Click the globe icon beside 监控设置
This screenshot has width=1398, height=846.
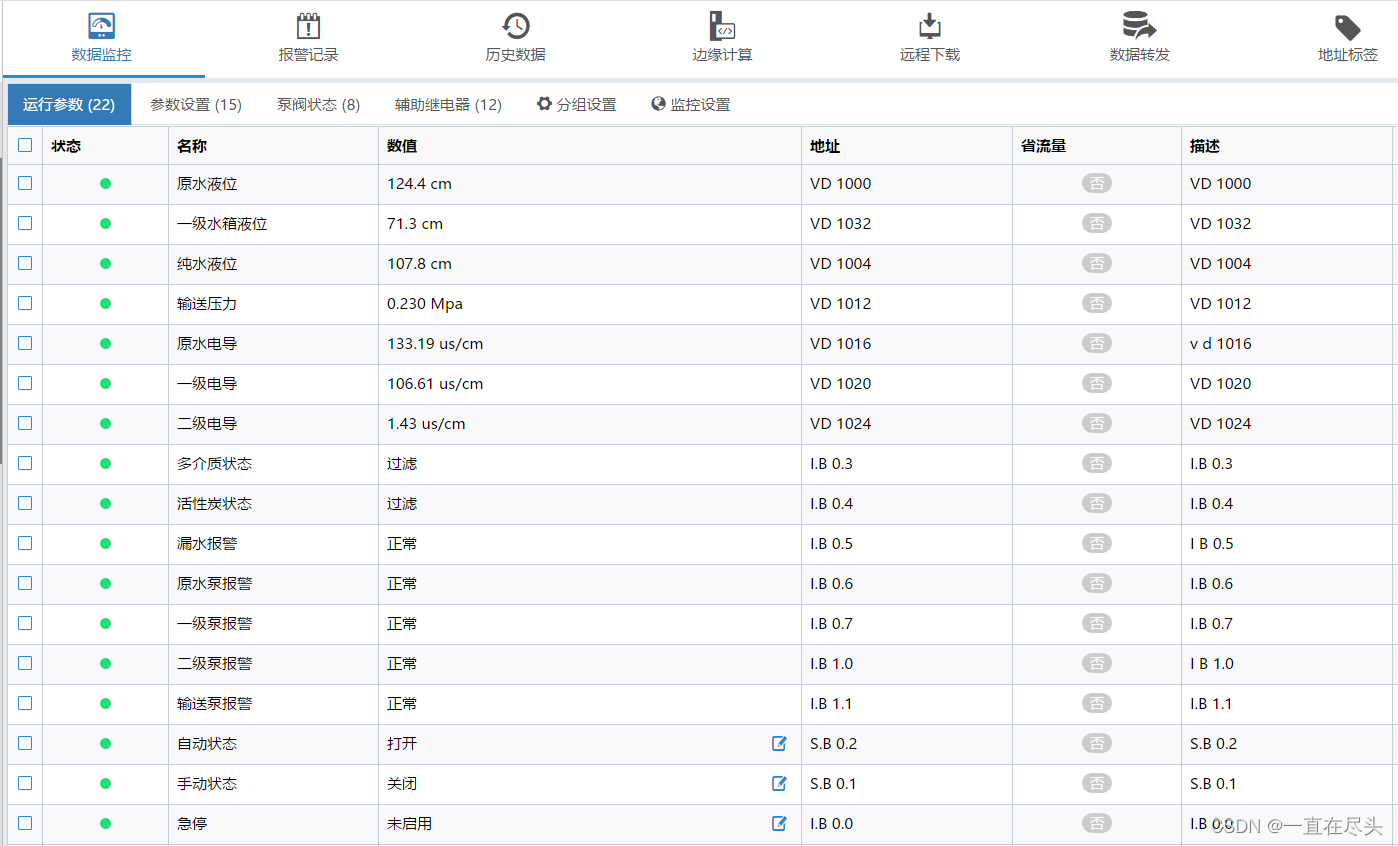tap(658, 104)
